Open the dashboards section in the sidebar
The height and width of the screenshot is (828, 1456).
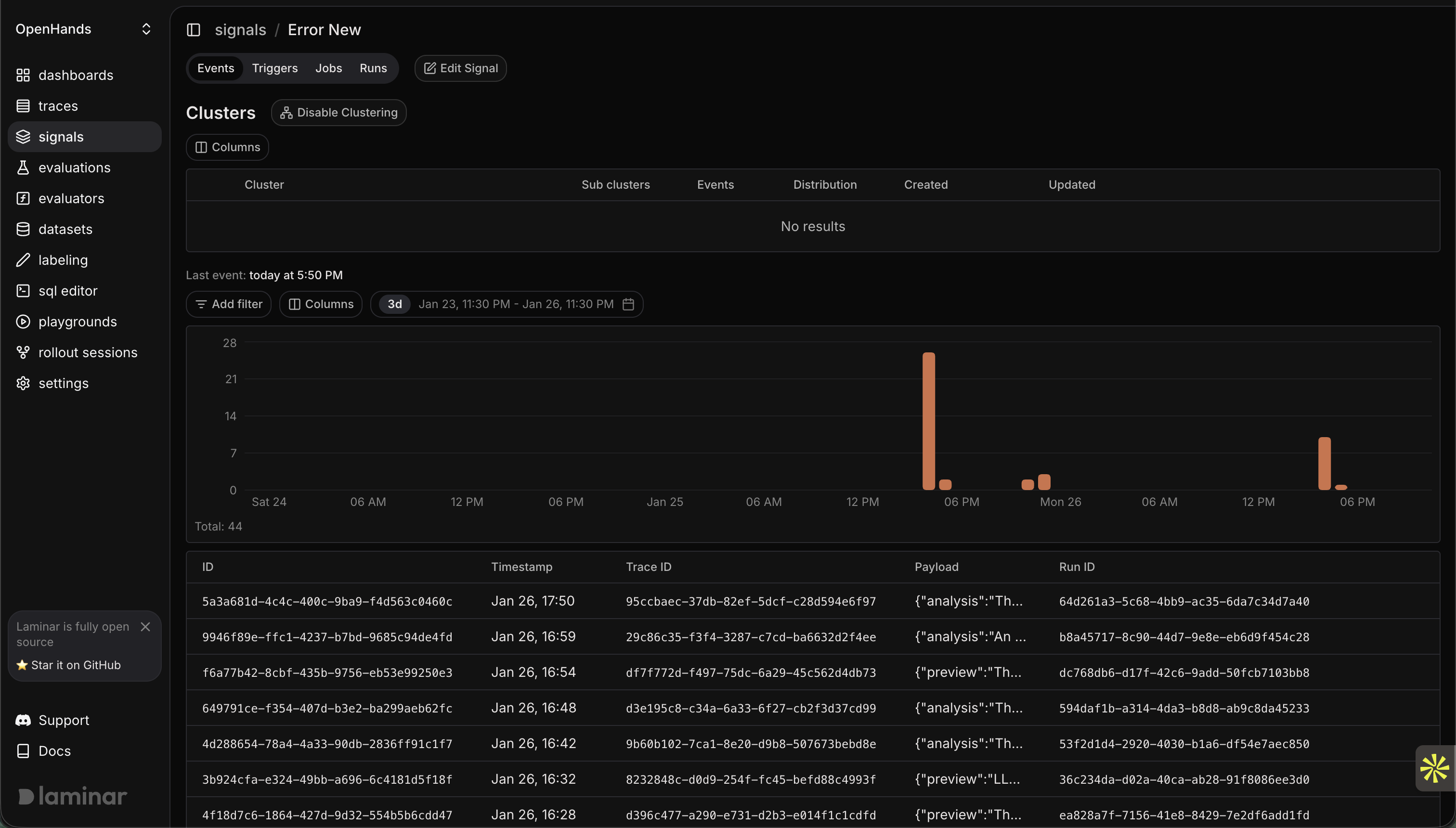[76, 75]
